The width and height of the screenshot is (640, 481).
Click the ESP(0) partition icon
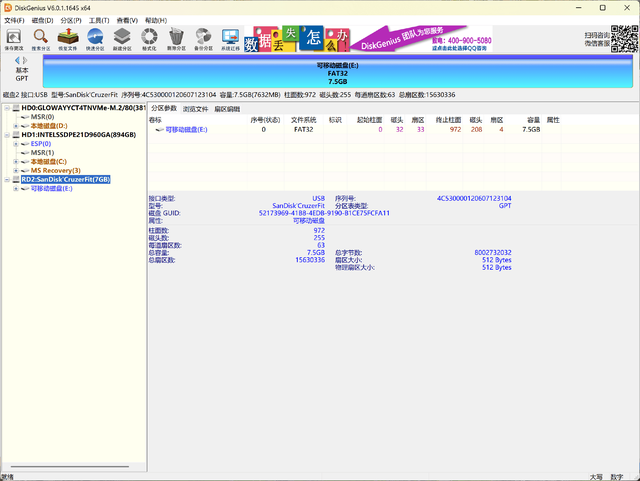coord(25,144)
